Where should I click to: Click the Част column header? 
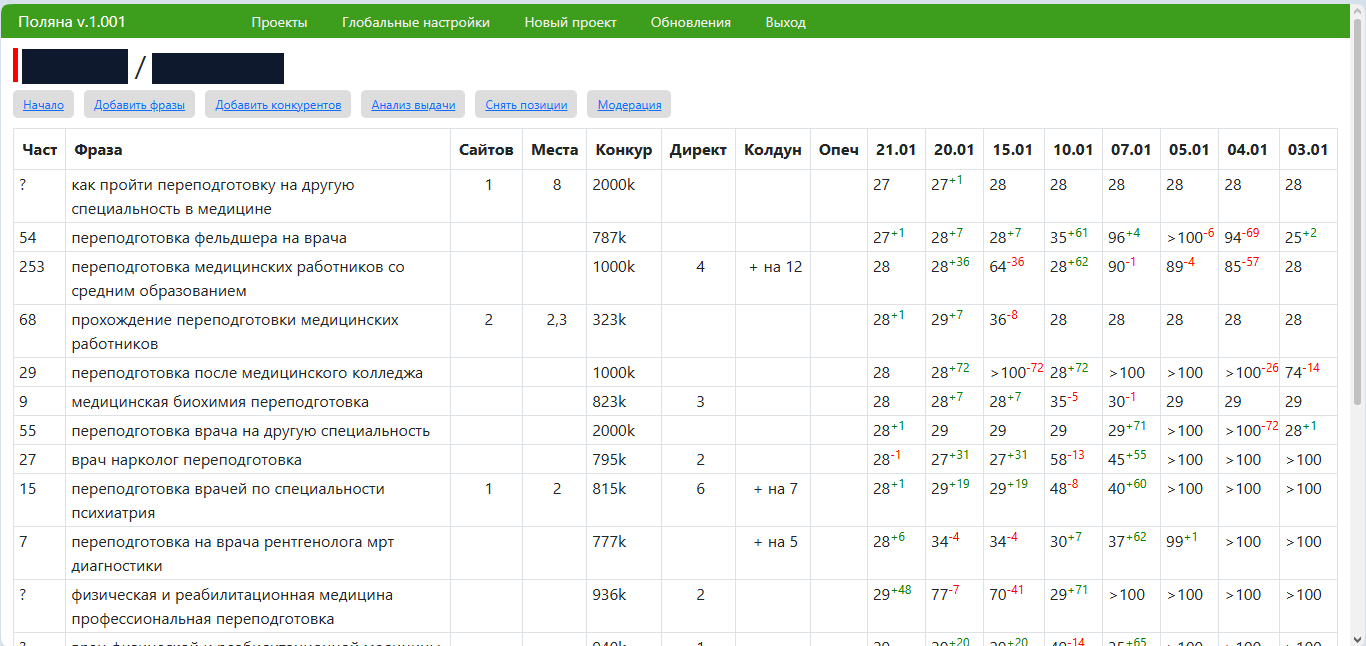pyautogui.click(x=39, y=150)
